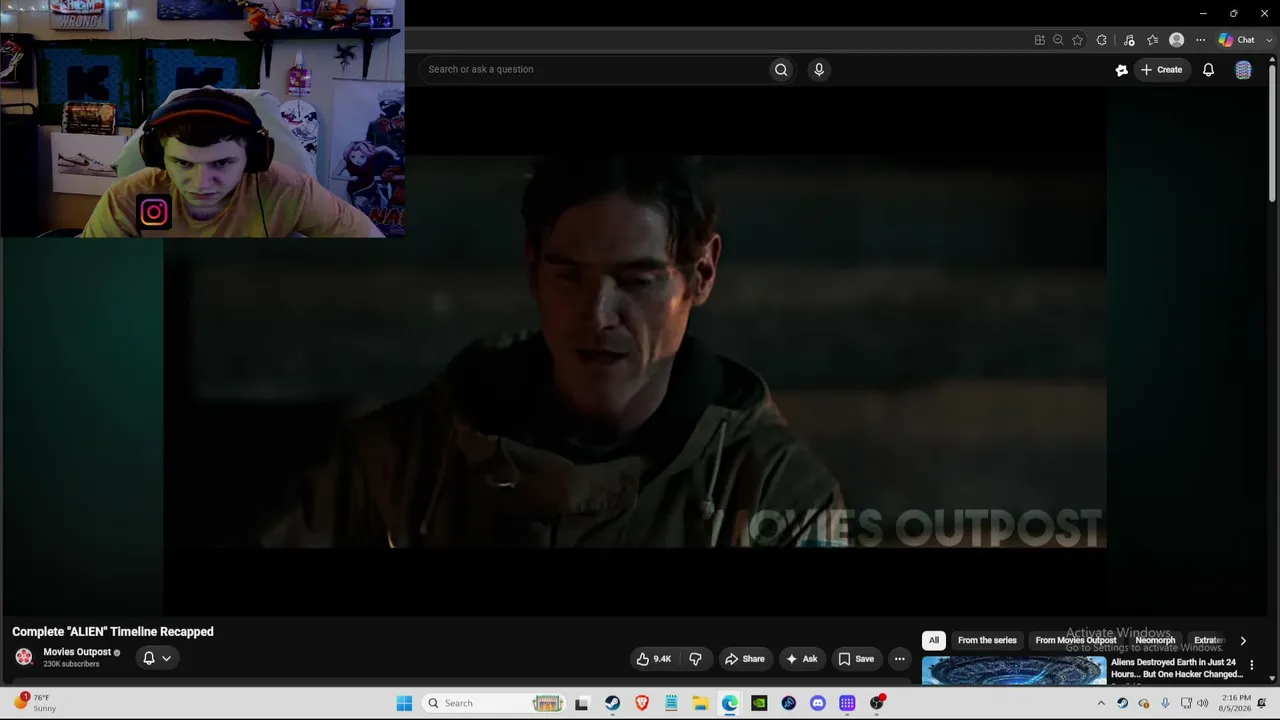
Task: Open the purple grid app on the taskbar
Action: tap(847, 703)
